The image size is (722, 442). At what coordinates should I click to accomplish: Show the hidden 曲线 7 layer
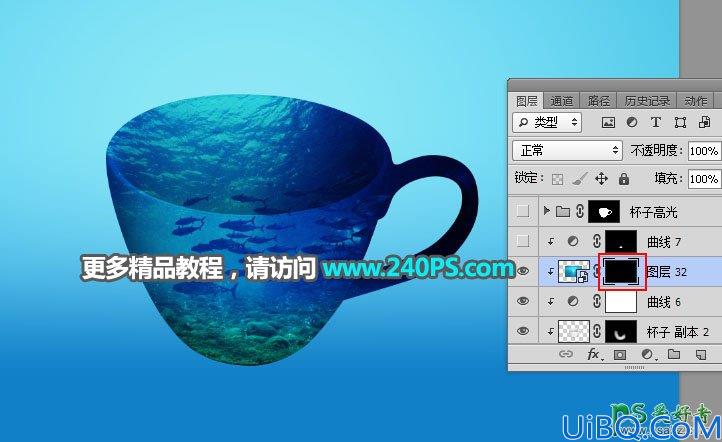[x=523, y=241]
